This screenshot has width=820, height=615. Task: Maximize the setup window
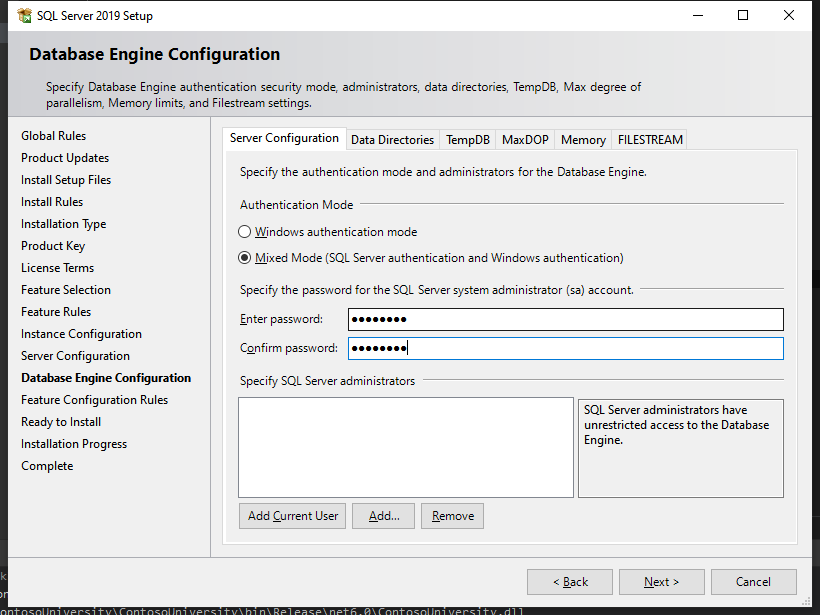click(x=743, y=16)
